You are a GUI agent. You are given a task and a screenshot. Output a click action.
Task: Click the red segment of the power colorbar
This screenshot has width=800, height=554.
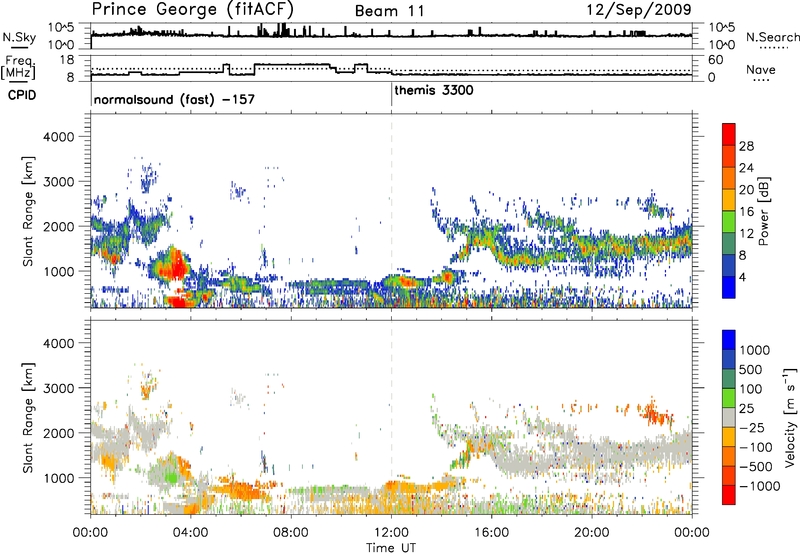pos(729,134)
